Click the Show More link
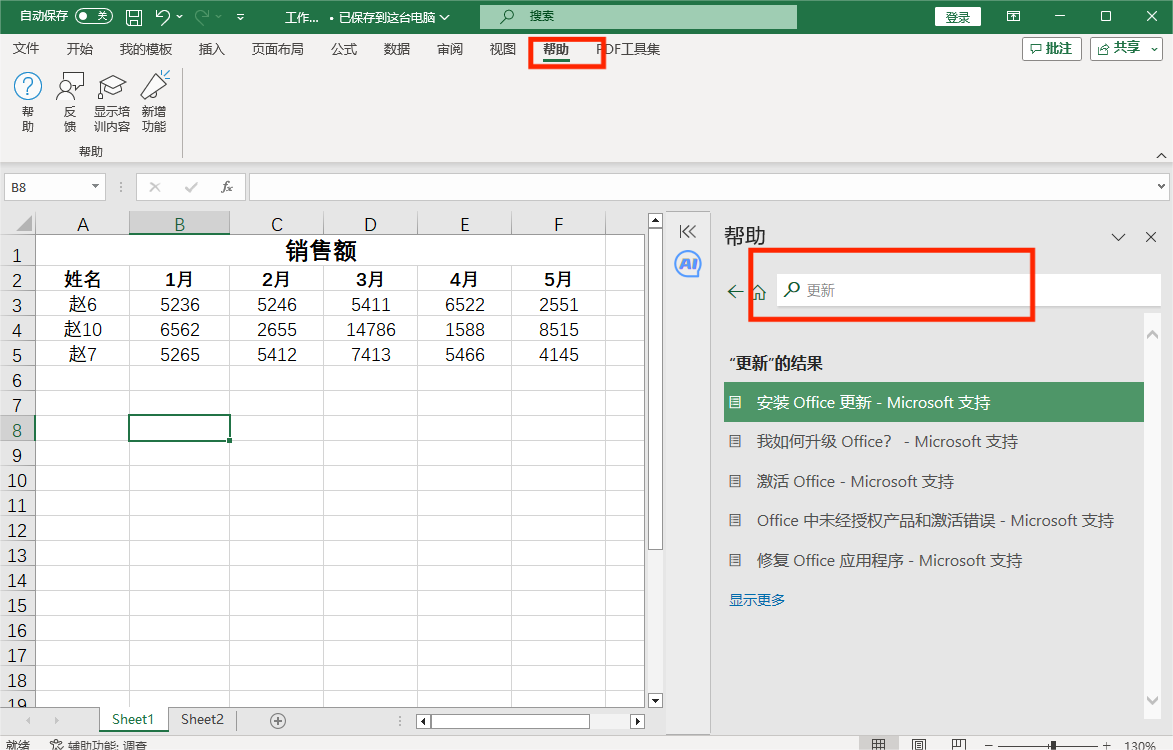The image size is (1173, 750). (x=757, y=600)
